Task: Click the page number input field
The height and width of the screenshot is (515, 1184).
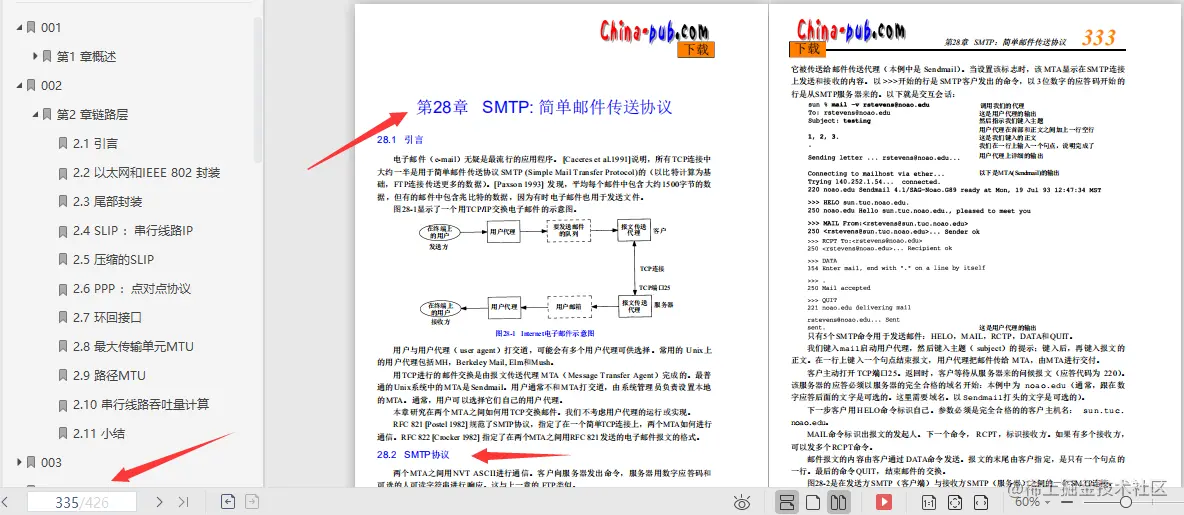Action: pyautogui.click(x=82, y=502)
